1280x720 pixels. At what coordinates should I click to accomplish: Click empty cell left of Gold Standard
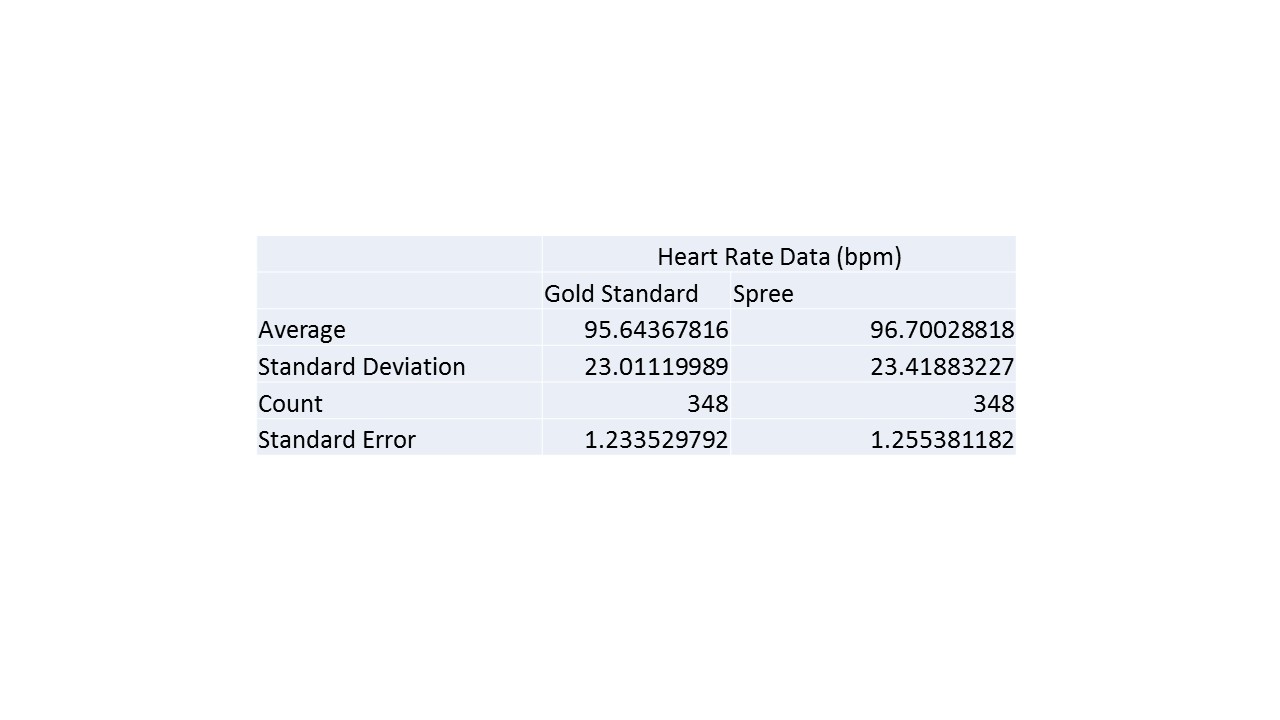click(x=399, y=292)
